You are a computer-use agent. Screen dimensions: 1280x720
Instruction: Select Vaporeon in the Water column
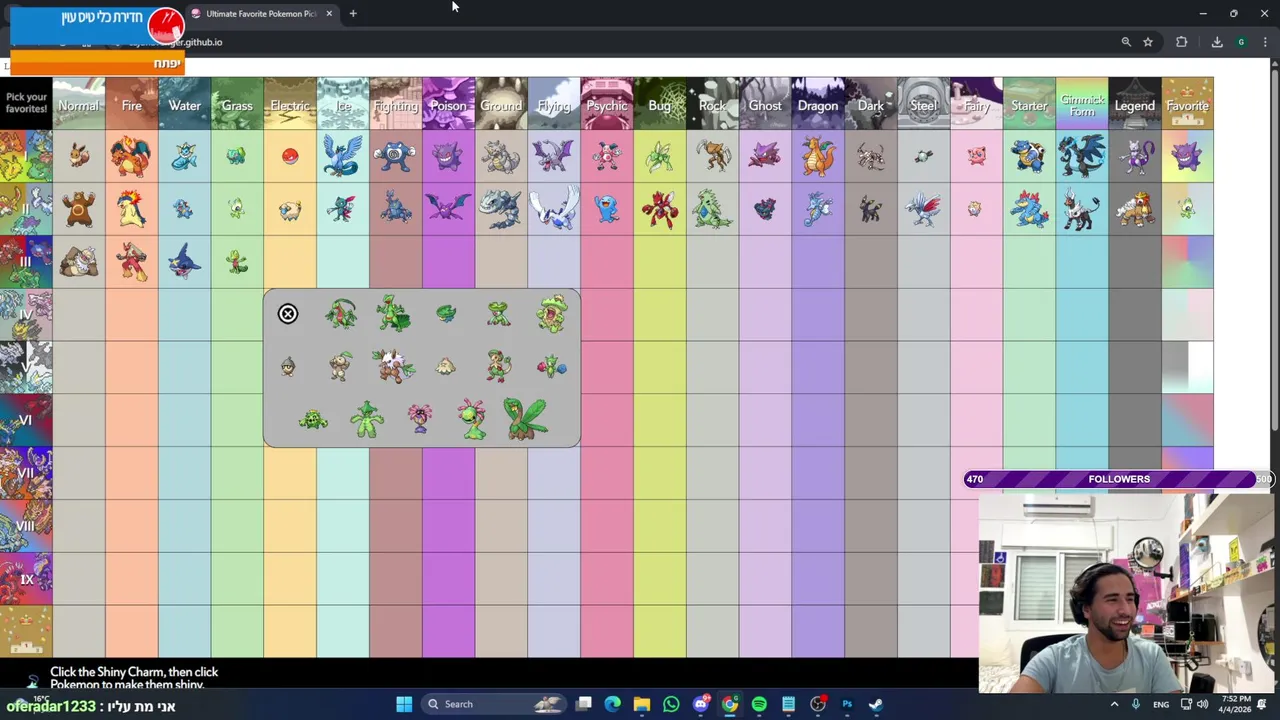(184, 157)
